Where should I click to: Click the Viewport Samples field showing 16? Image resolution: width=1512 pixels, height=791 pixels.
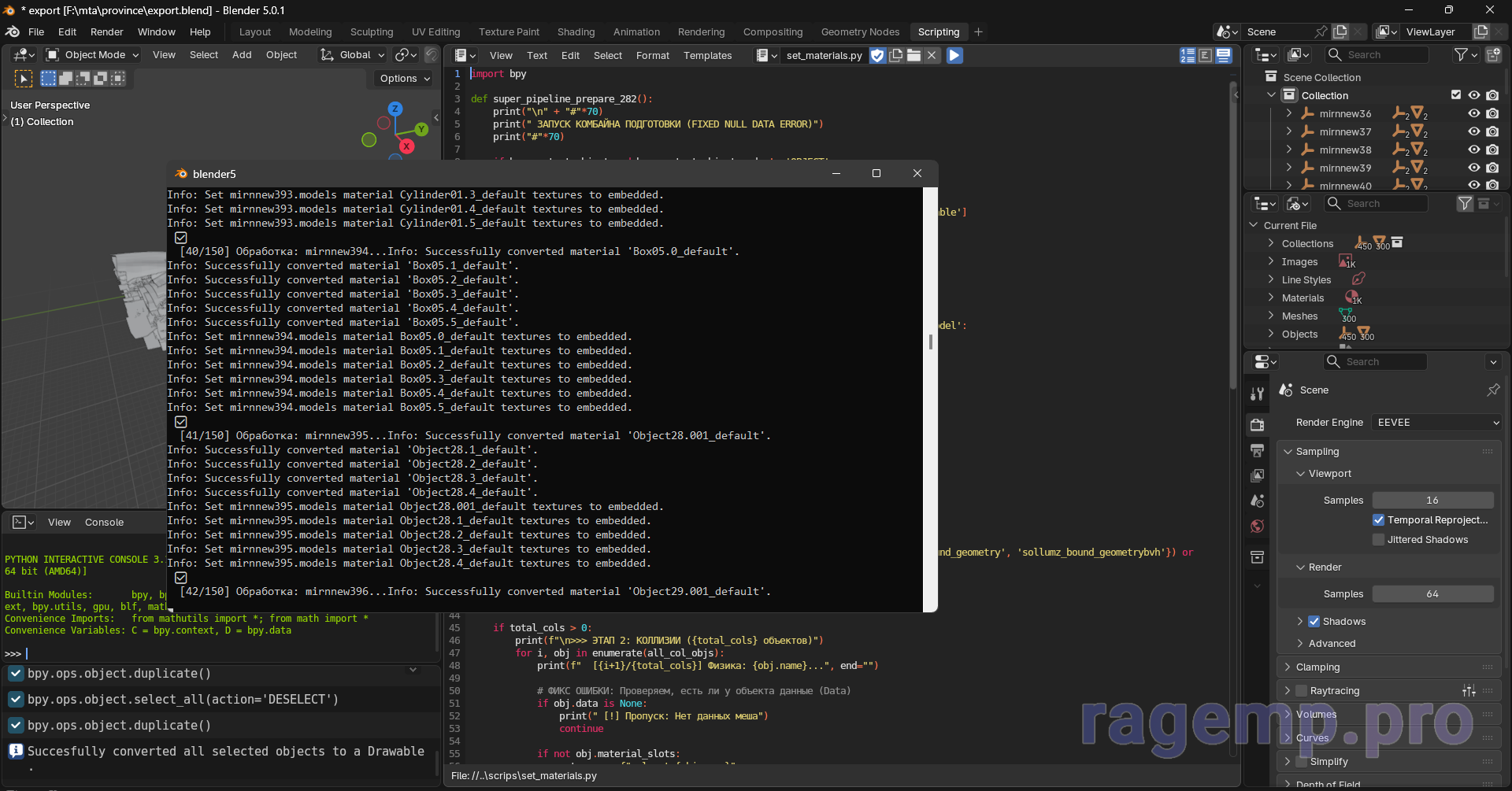point(1432,501)
